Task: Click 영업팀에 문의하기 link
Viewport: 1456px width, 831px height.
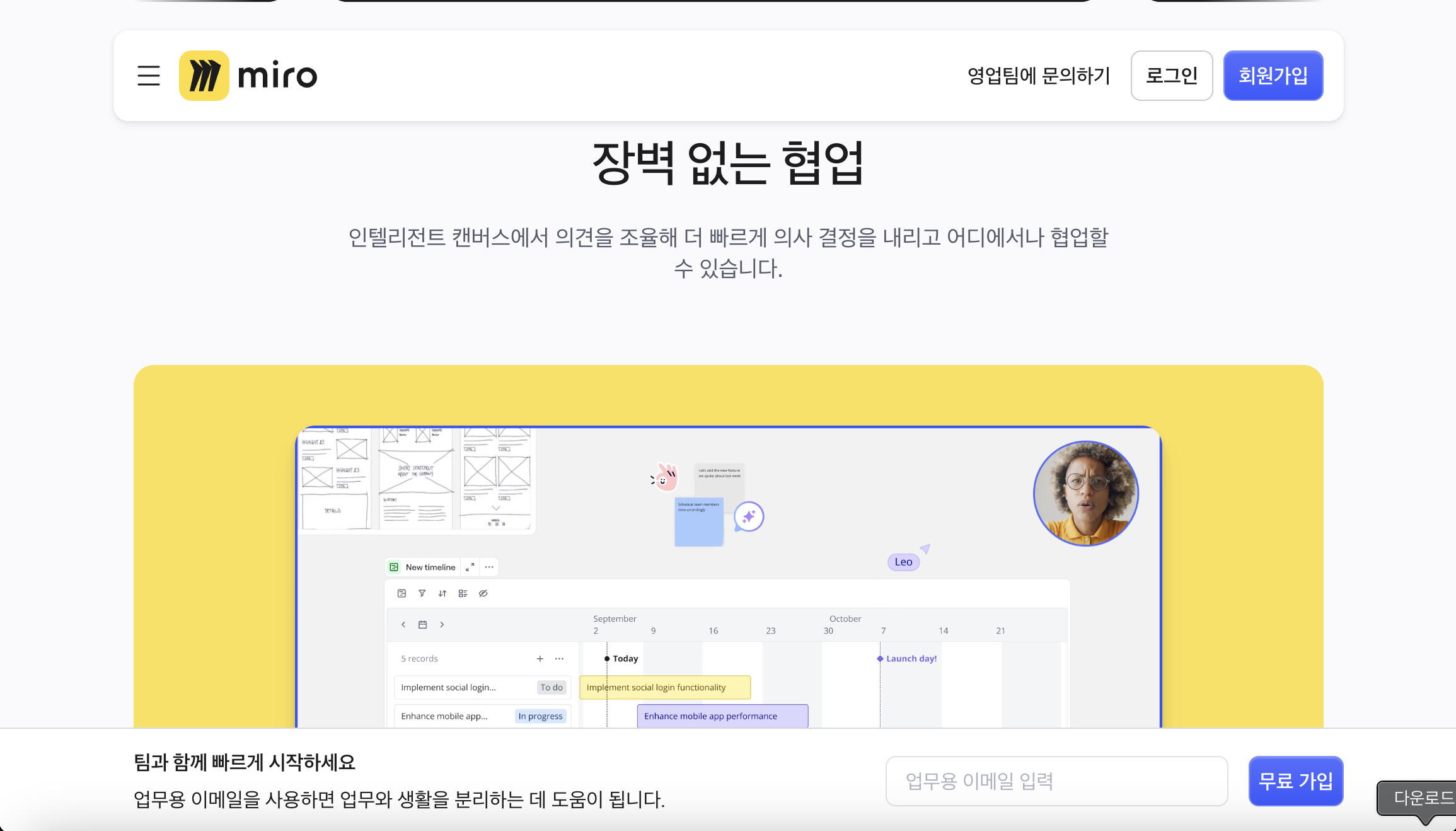Action: click(x=1038, y=76)
